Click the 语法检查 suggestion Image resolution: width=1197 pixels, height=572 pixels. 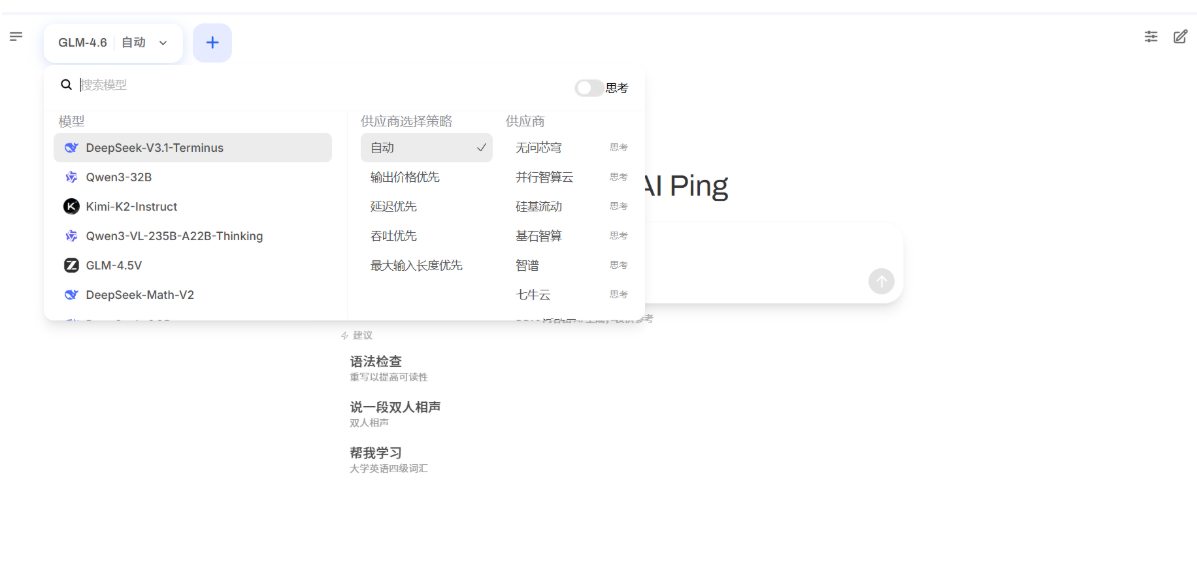click(387, 368)
